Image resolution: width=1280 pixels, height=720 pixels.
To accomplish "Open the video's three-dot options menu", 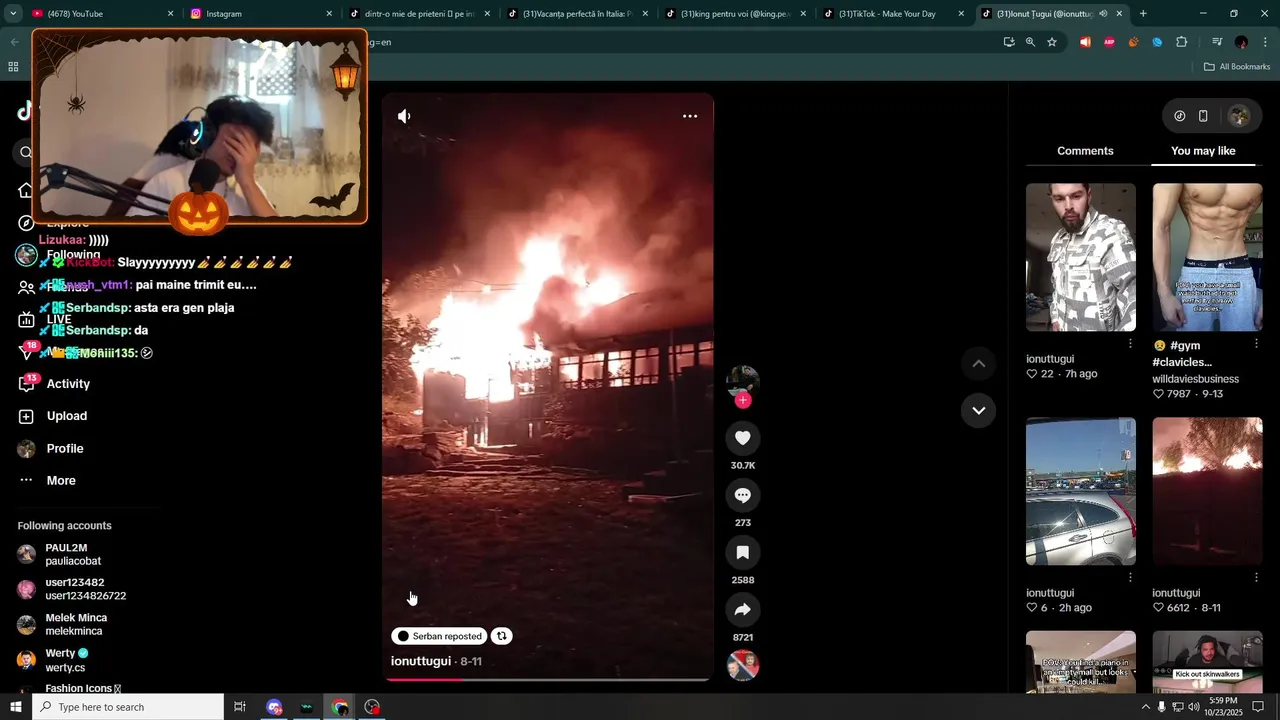I will (x=690, y=116).
